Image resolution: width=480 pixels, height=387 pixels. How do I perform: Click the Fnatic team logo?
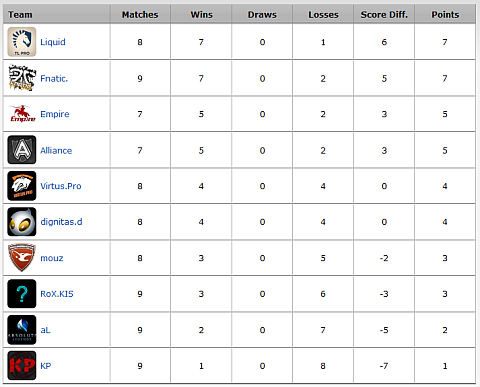22,78
